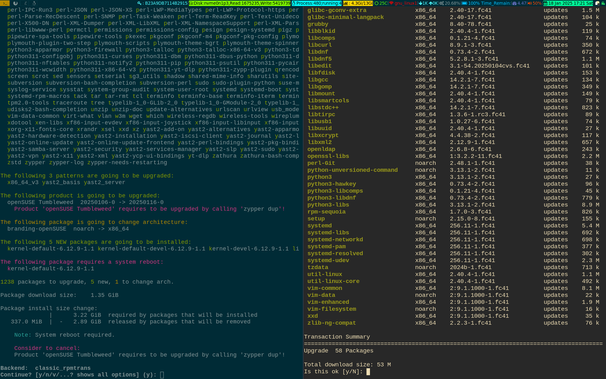This screenshot has width=606, height=379.
Task: Click the 'xxd' package name in dnf list
Action: click(x=313, y=316)
